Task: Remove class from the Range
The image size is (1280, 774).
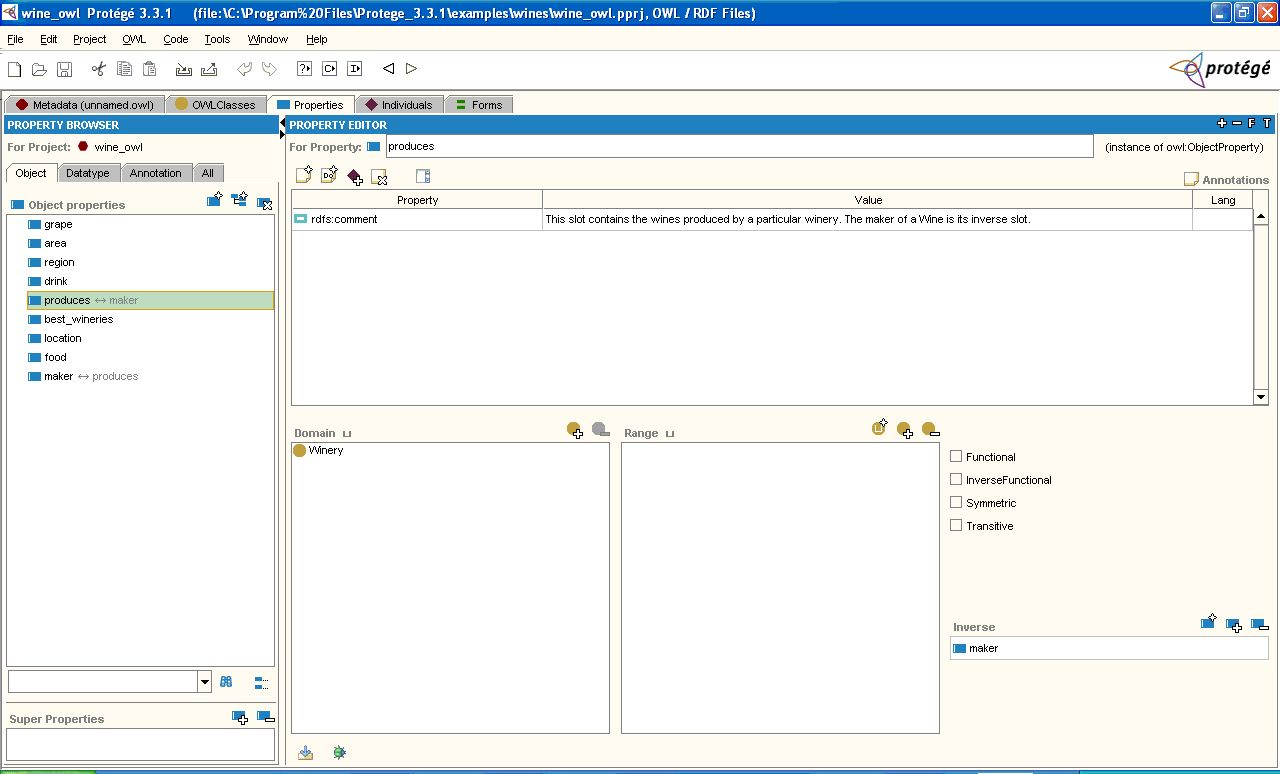Action: (930, 430)
